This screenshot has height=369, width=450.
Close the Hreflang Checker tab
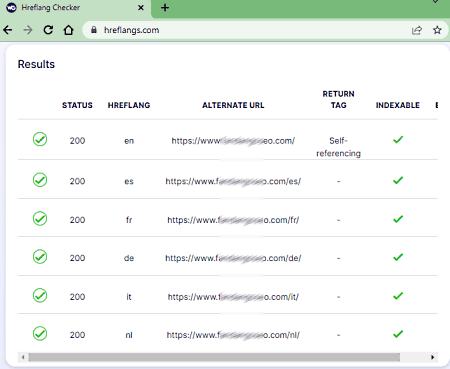[141, 8]
